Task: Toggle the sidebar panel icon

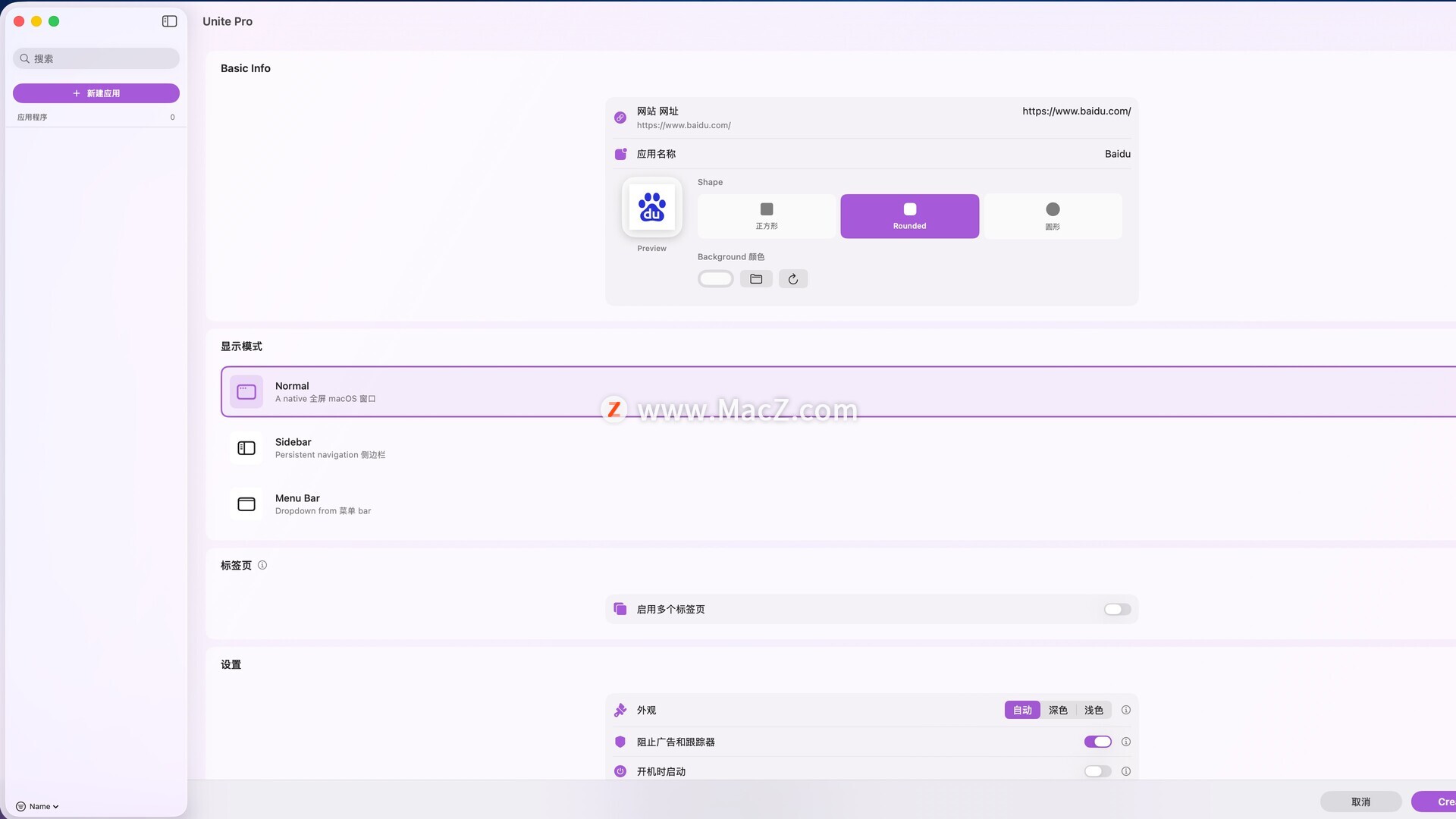Action: [x=169, y=21]
